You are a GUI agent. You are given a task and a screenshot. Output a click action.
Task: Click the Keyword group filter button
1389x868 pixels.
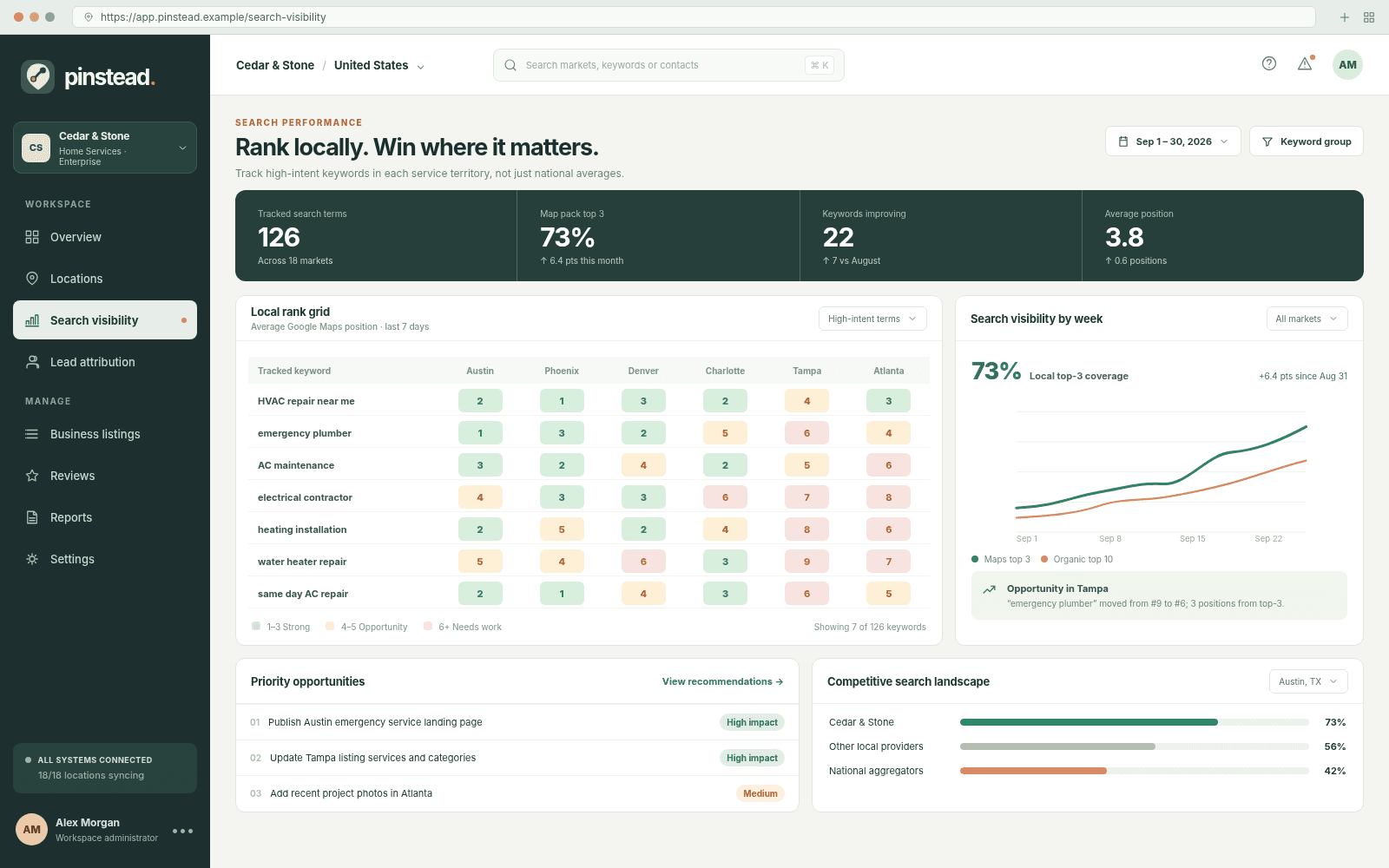pos(1307,141)
